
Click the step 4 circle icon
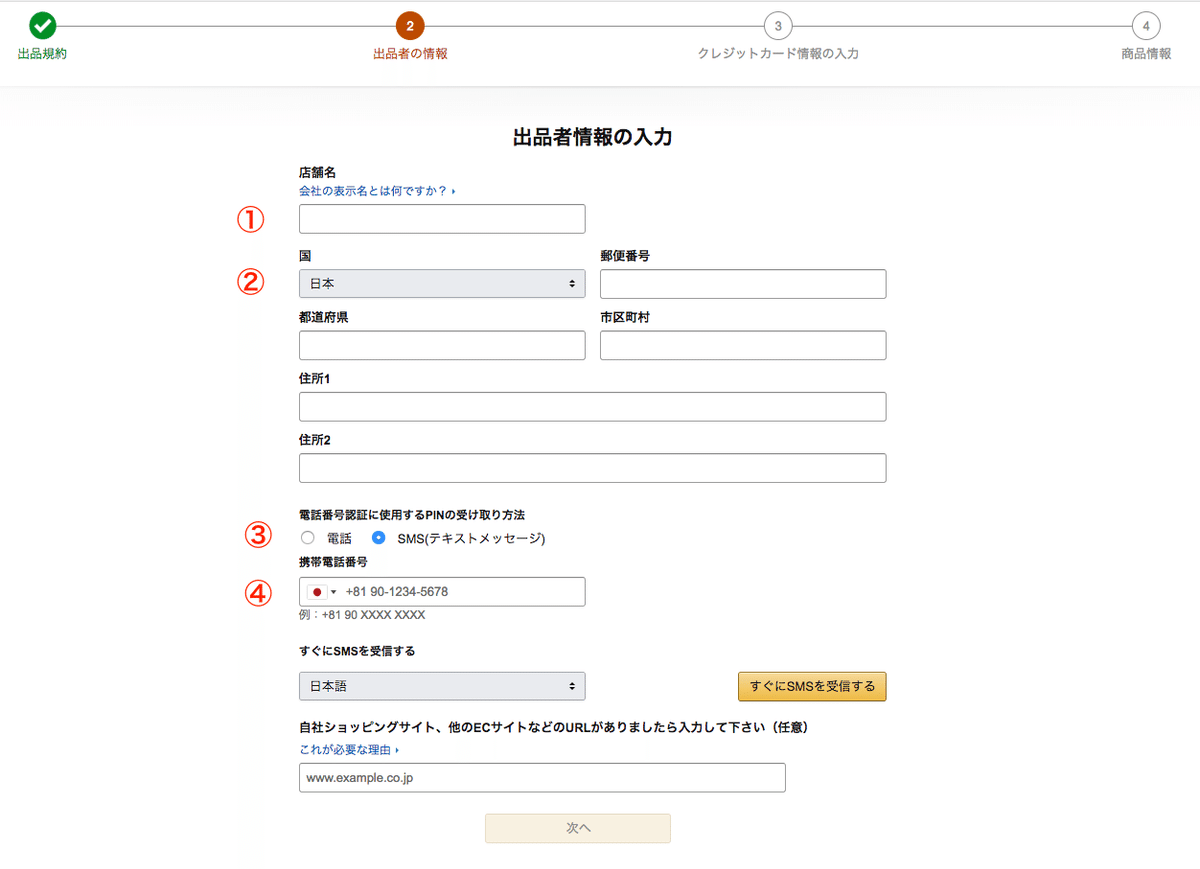pos(1146,26)
